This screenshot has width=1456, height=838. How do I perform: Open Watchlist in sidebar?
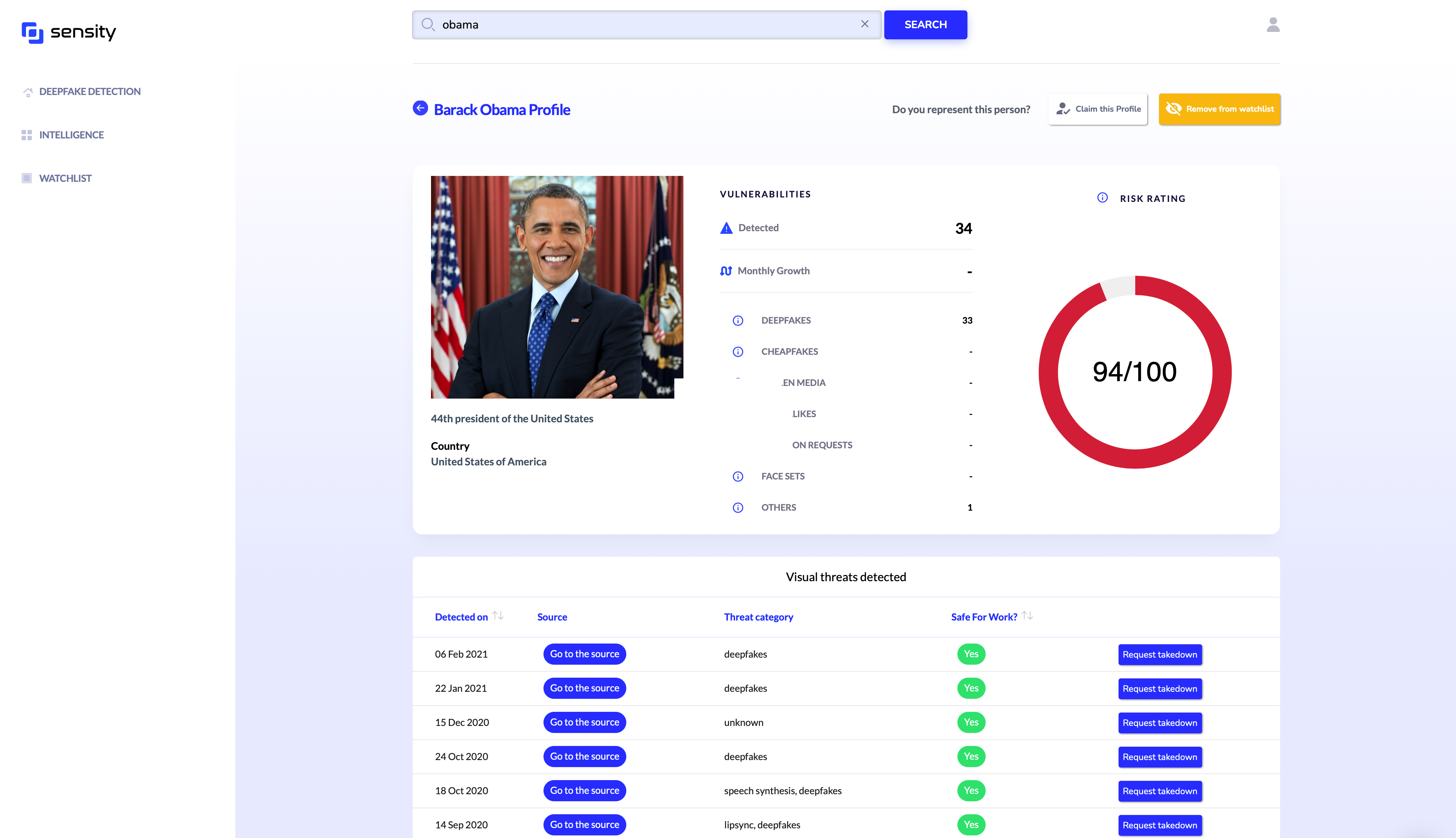coord(65,179)
